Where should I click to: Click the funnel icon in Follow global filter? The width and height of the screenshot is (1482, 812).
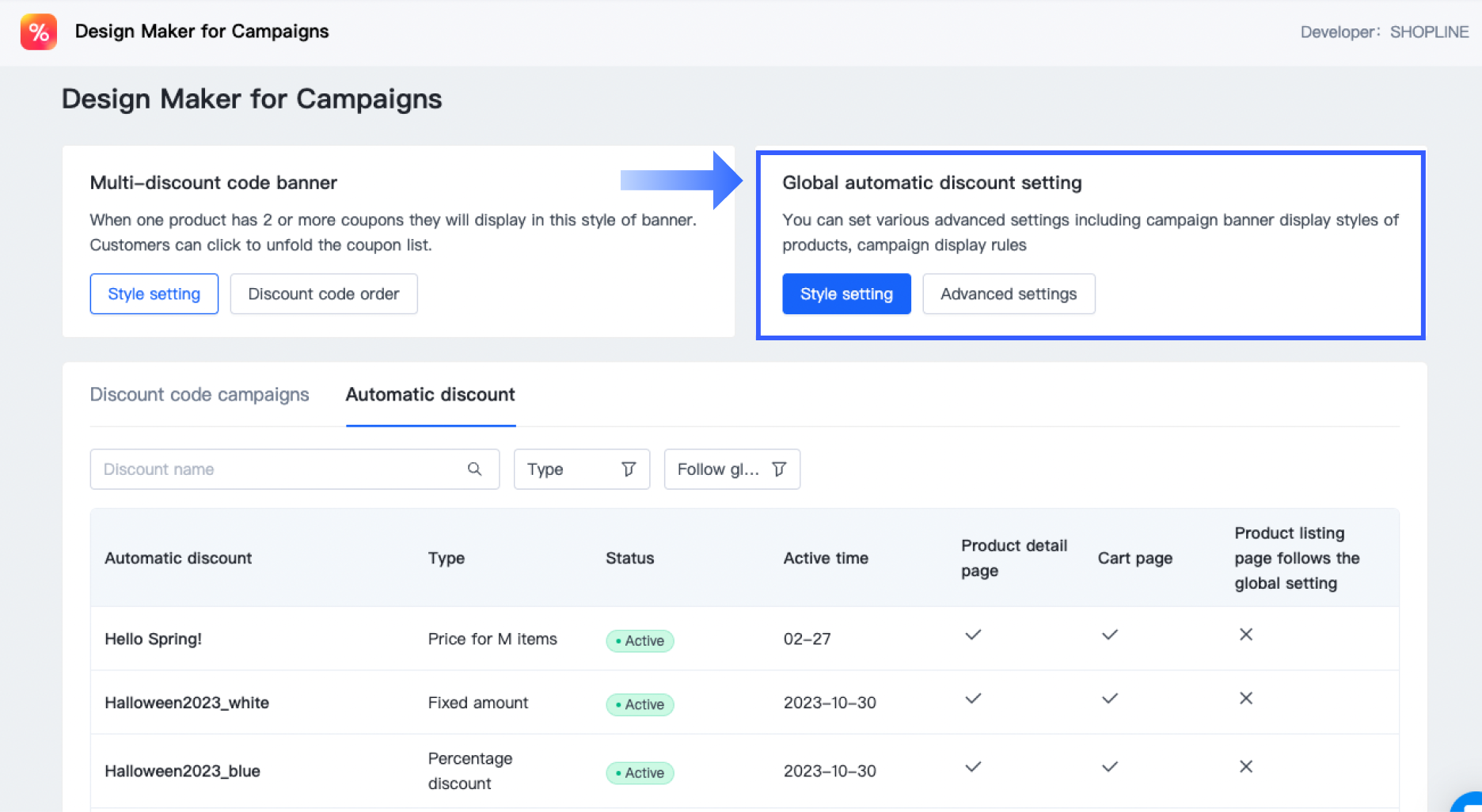point(779,469)
